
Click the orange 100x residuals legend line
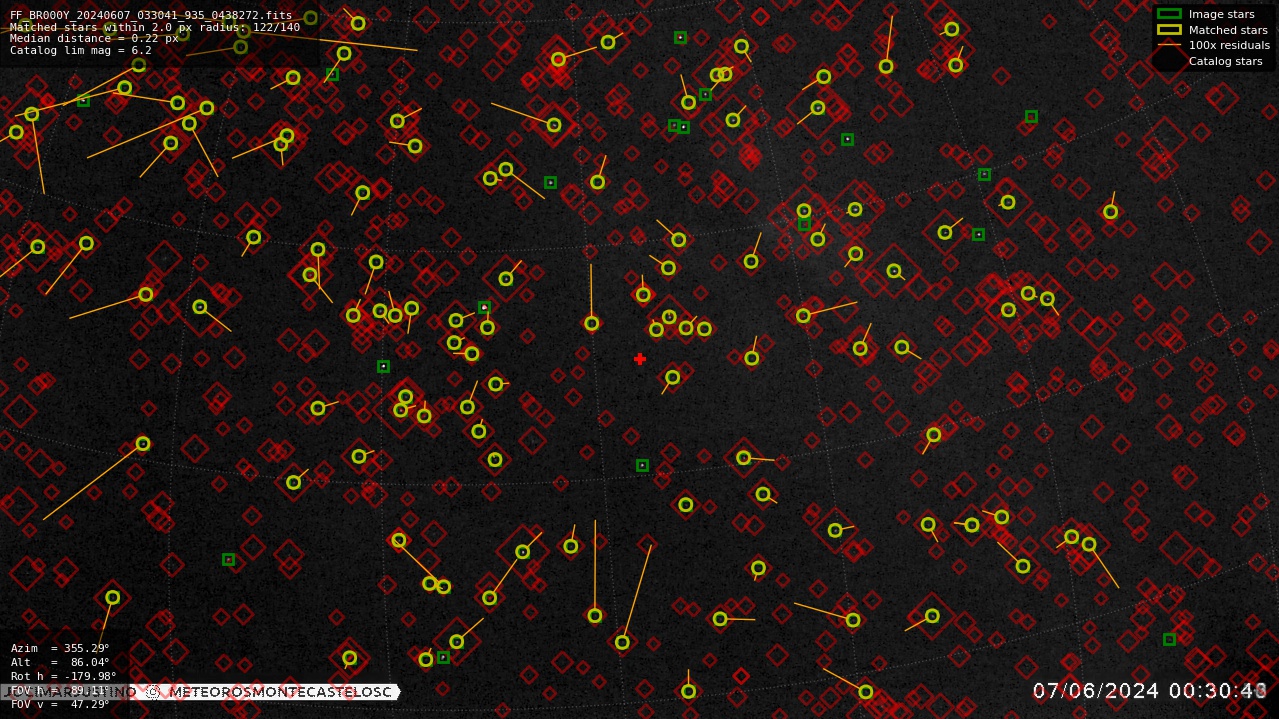(x=1169, y=45)
